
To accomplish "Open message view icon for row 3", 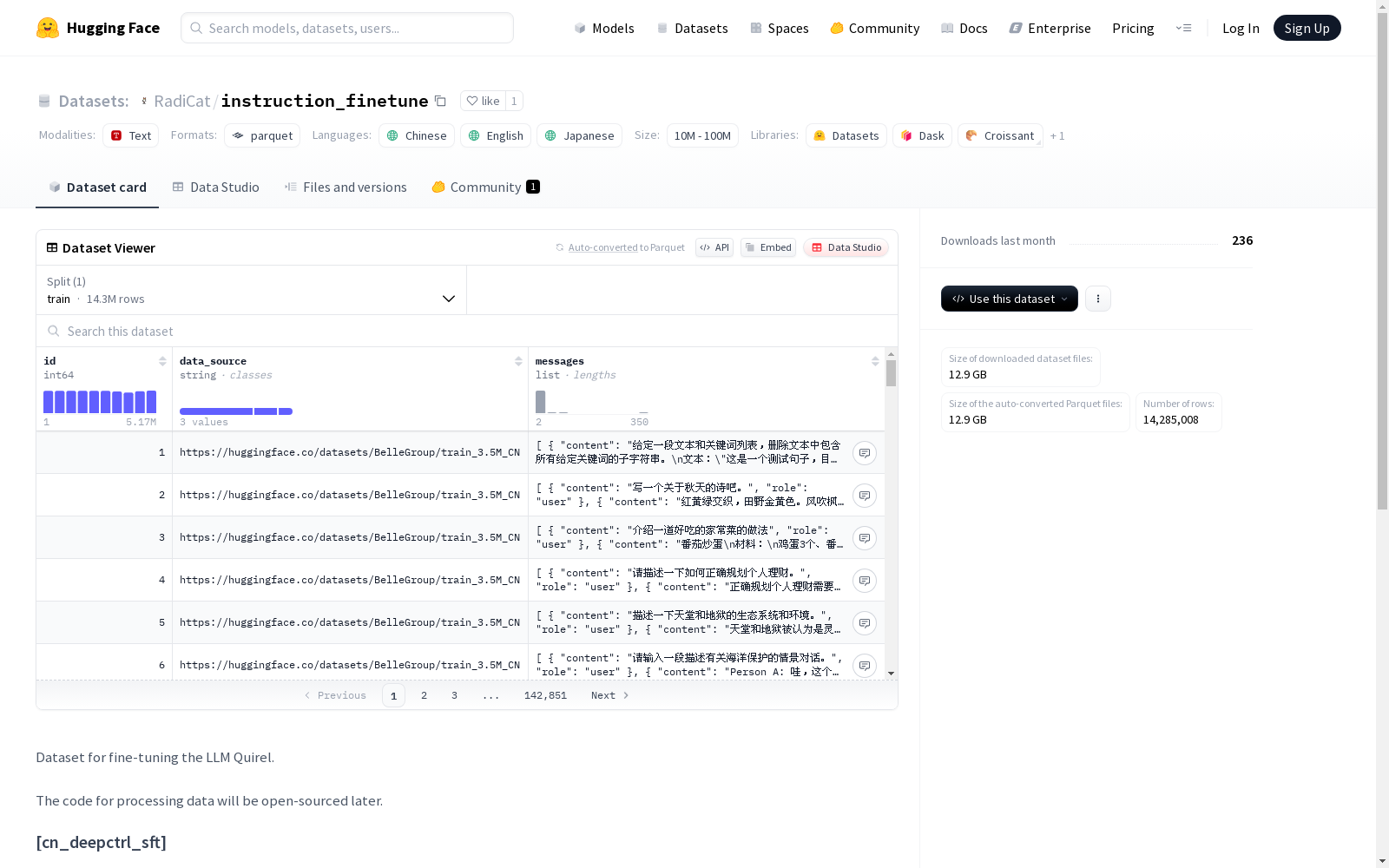I will [x=865, y=538].
